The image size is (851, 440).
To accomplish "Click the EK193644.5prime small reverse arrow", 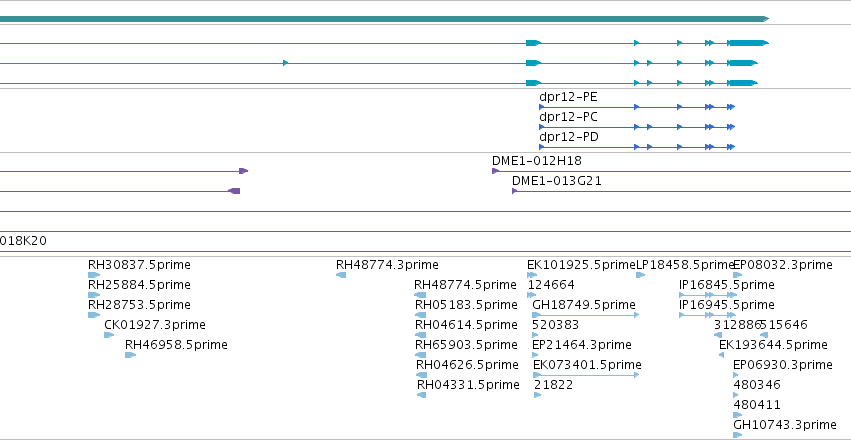I will click(x=721, y=355).
